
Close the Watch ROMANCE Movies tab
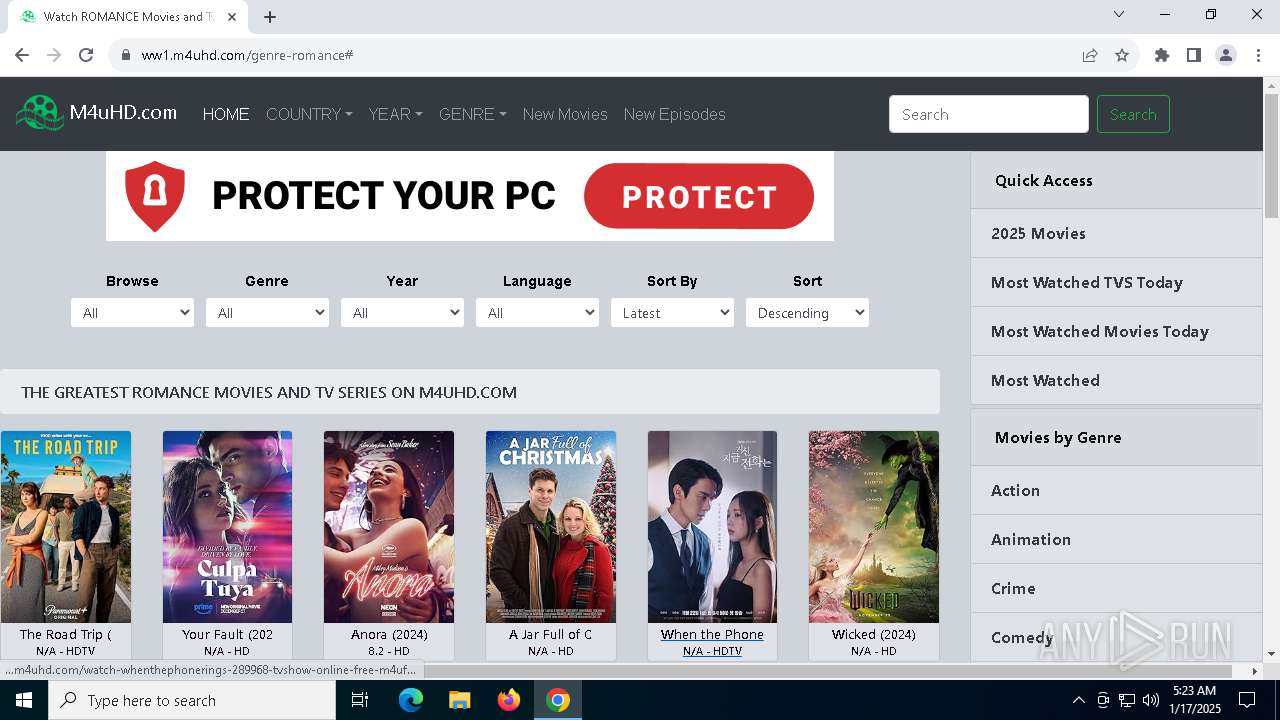pyautogui.click(x=233, y=17)
